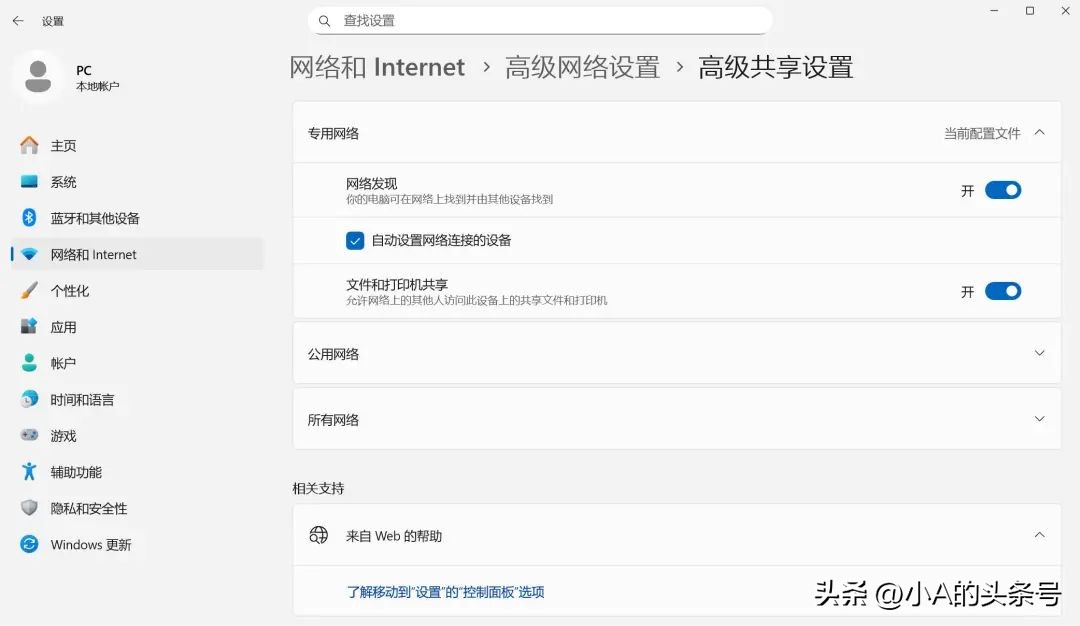Screen dimensions: 1080x626
Task: Navigate to 网络和 Internet breadcrumb
Action: point(377,67)
